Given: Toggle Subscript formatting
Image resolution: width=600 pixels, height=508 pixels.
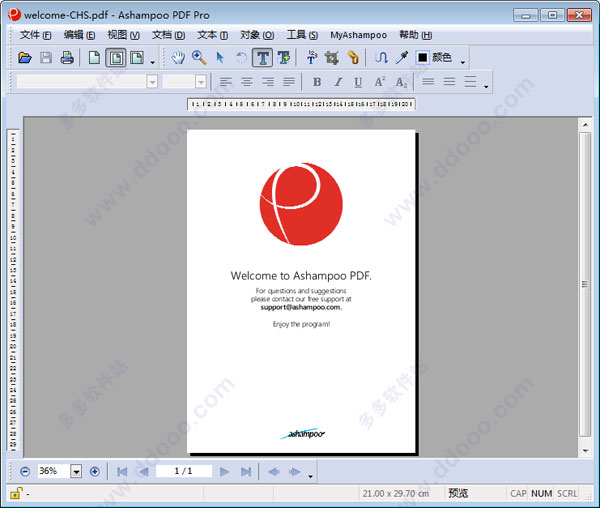Looking at the screenshot, I should point(401,82).
